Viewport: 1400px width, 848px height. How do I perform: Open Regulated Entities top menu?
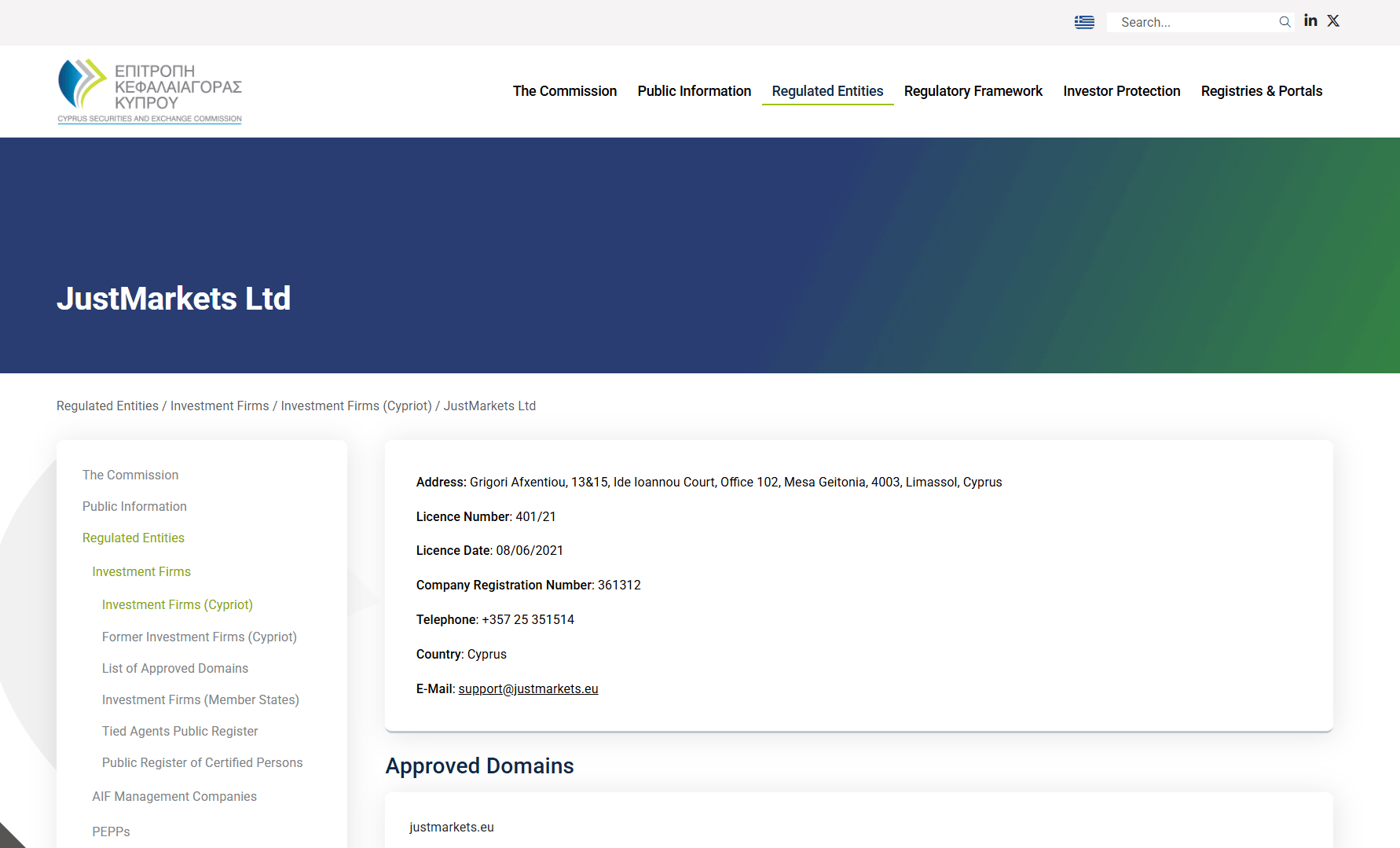click(827, 91)
